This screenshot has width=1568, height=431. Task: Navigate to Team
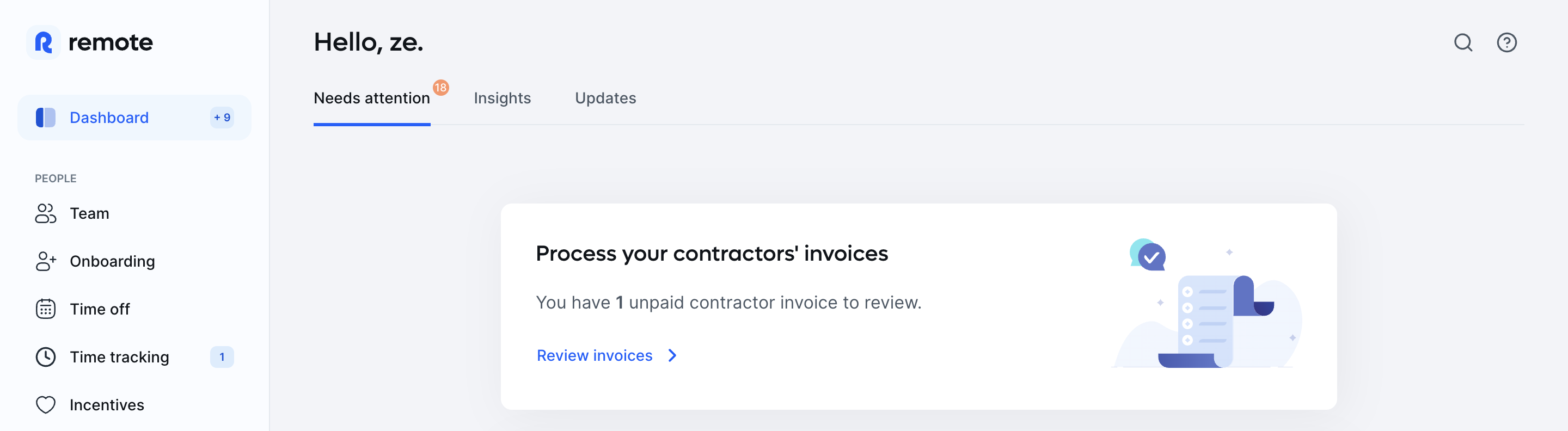pyautogui.click(x=89, y=214)
